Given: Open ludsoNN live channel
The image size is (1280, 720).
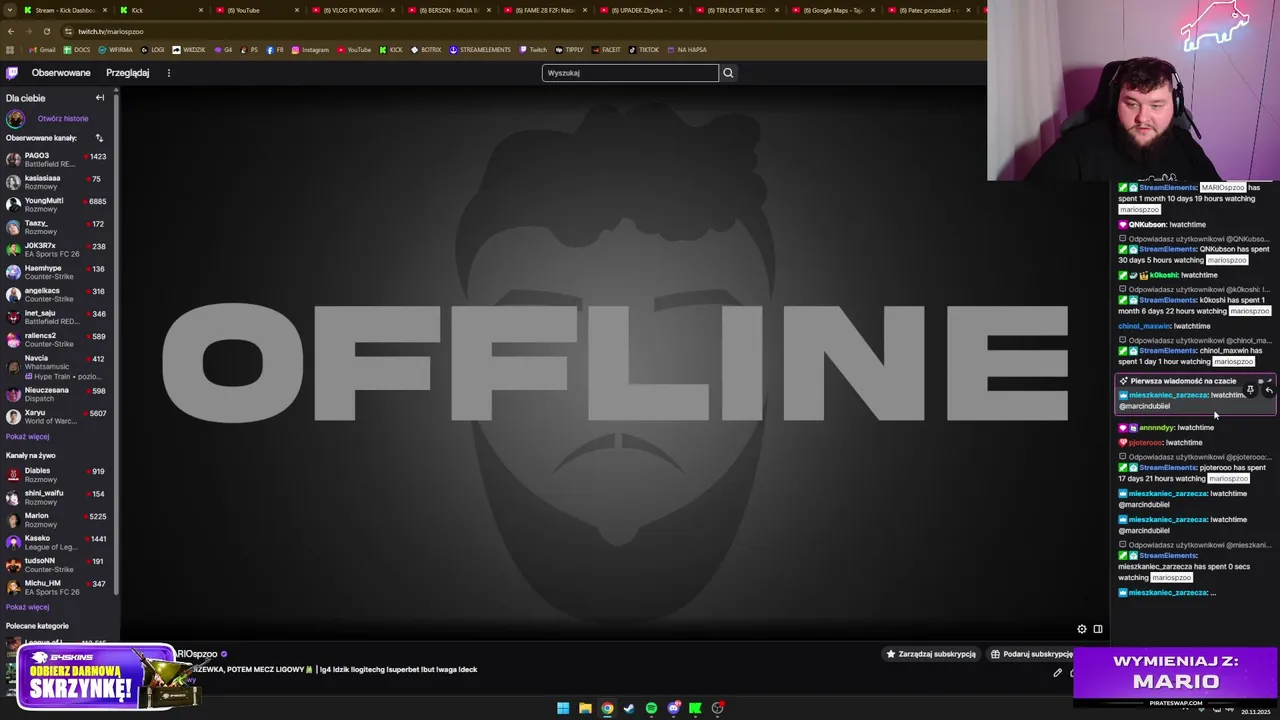Looking at the screenshot, I should [x=58, y=565].
